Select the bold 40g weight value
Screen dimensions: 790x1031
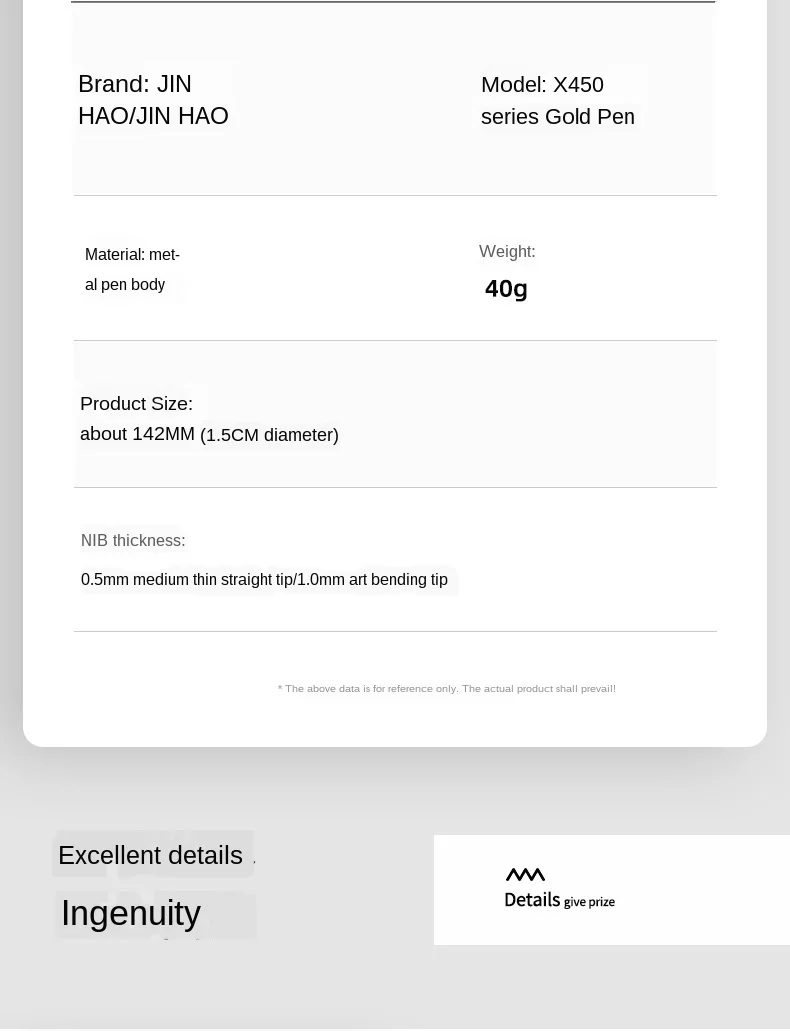pyautogui.click(x=506, y=289)
